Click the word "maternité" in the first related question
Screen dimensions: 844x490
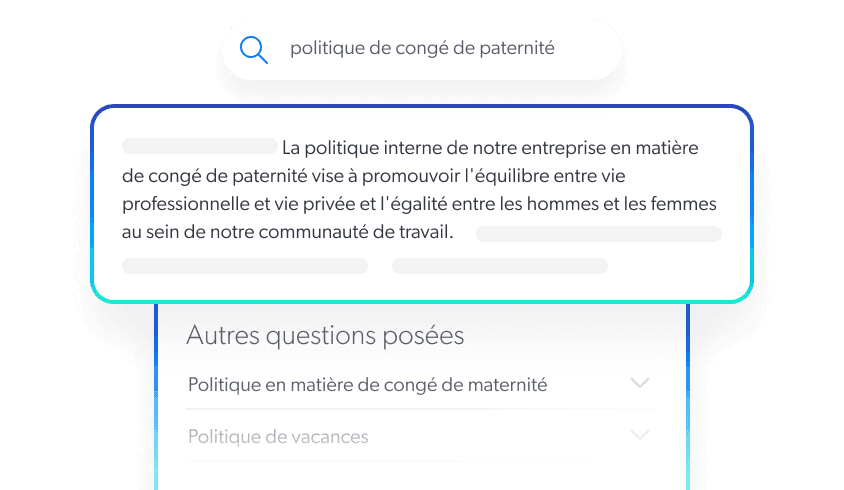(509, 385)
